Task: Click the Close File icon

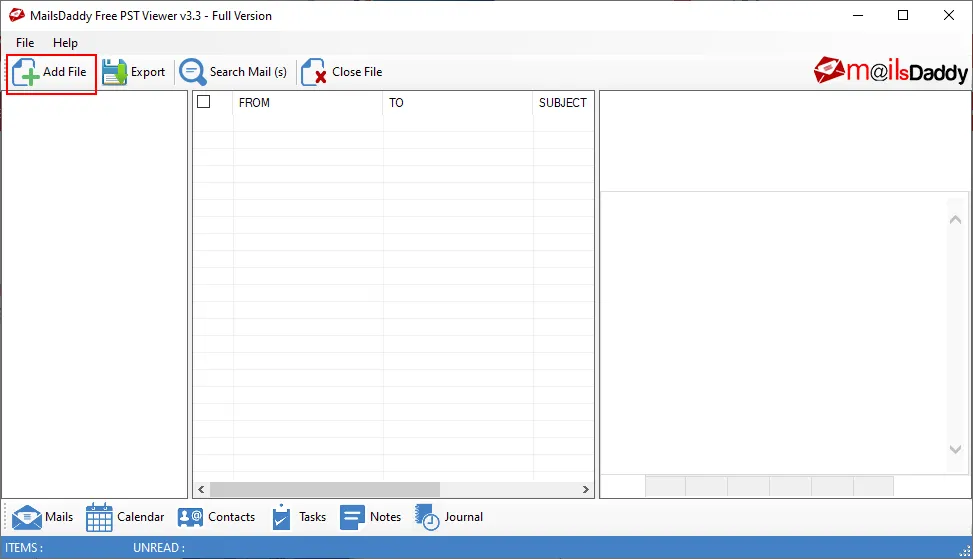Action: [313, 72]
